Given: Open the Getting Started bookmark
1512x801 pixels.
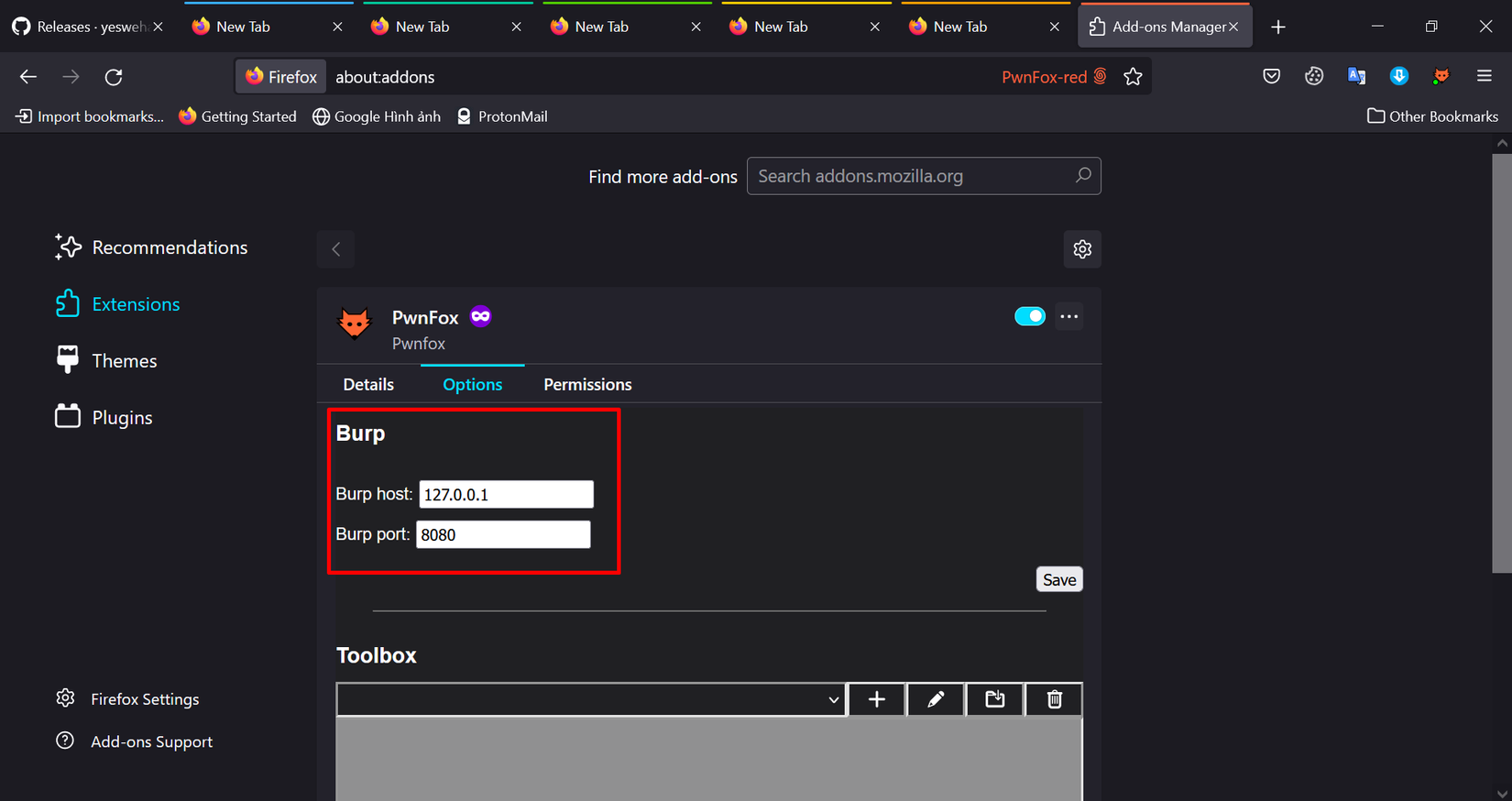Looking at the screenshot, I should (x=237, y=116).
